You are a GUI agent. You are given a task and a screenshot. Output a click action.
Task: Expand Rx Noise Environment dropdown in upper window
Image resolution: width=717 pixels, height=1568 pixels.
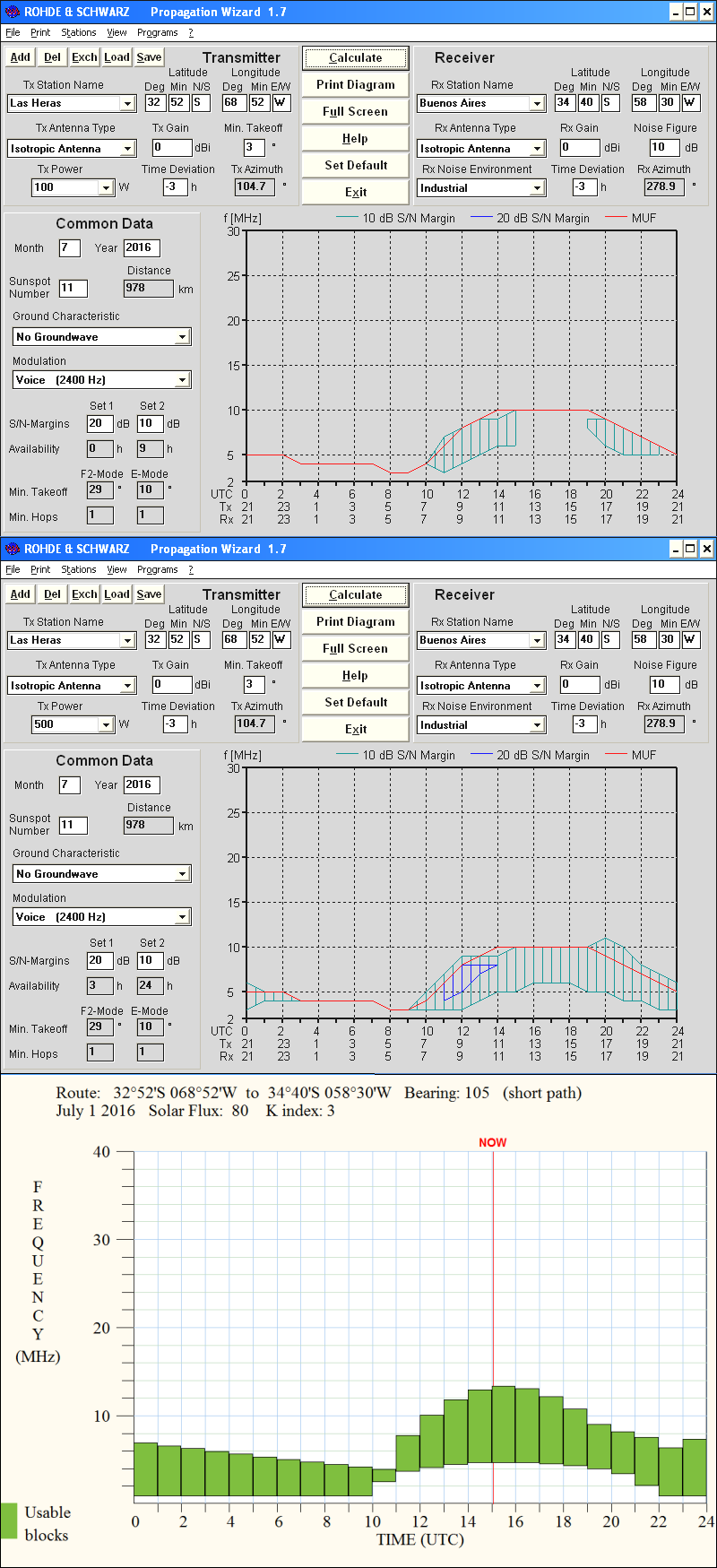click(x=537, y=188)
